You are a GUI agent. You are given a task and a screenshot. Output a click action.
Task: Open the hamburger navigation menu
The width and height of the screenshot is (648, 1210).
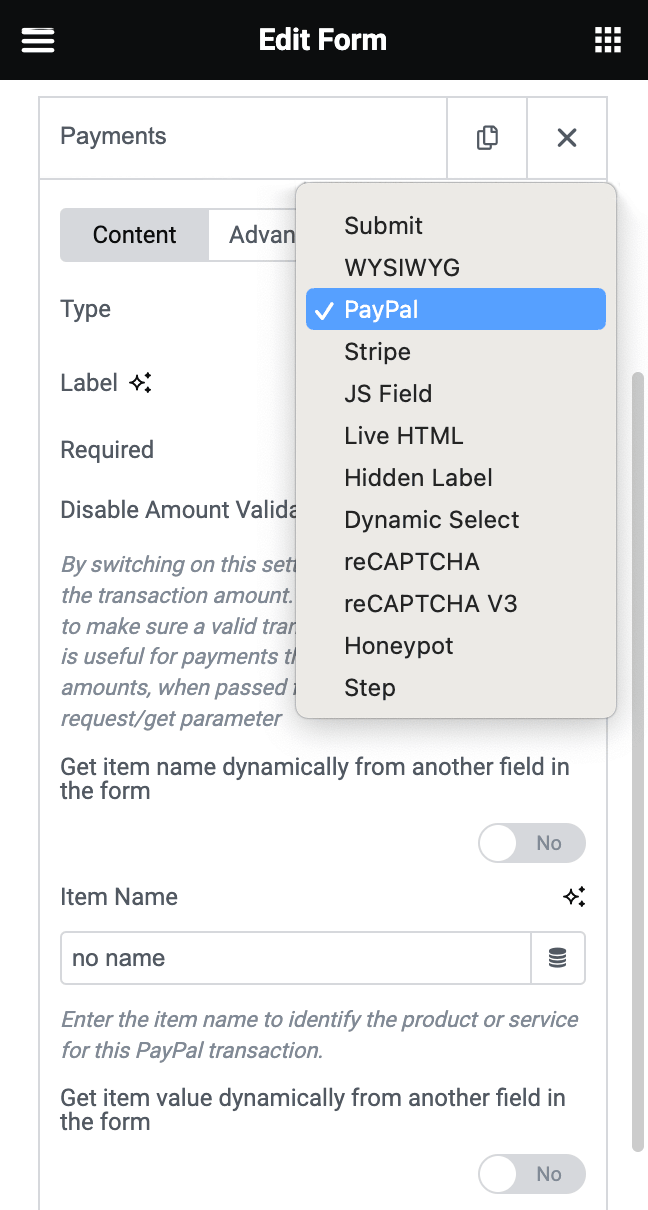39,39
